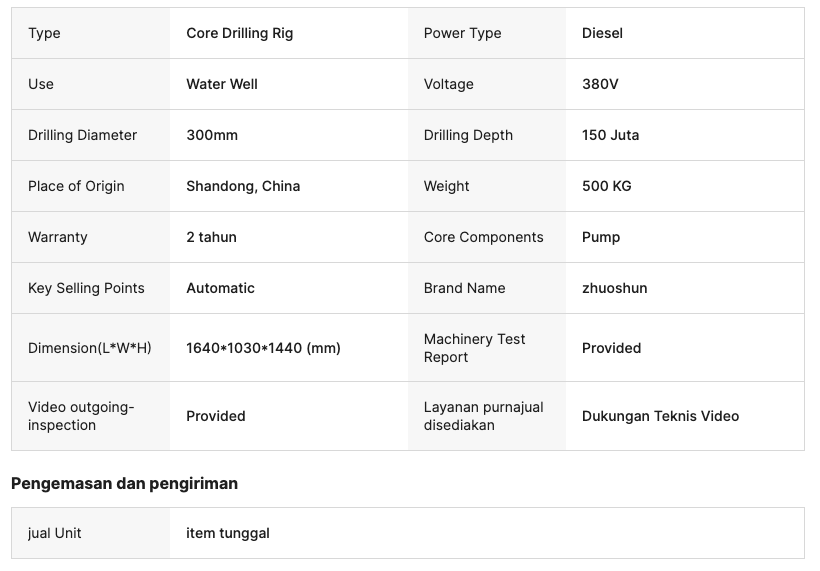This screenshot has height=571, width=820.
Task: Click the "500 KG" weight value
Action: (606, 186)
